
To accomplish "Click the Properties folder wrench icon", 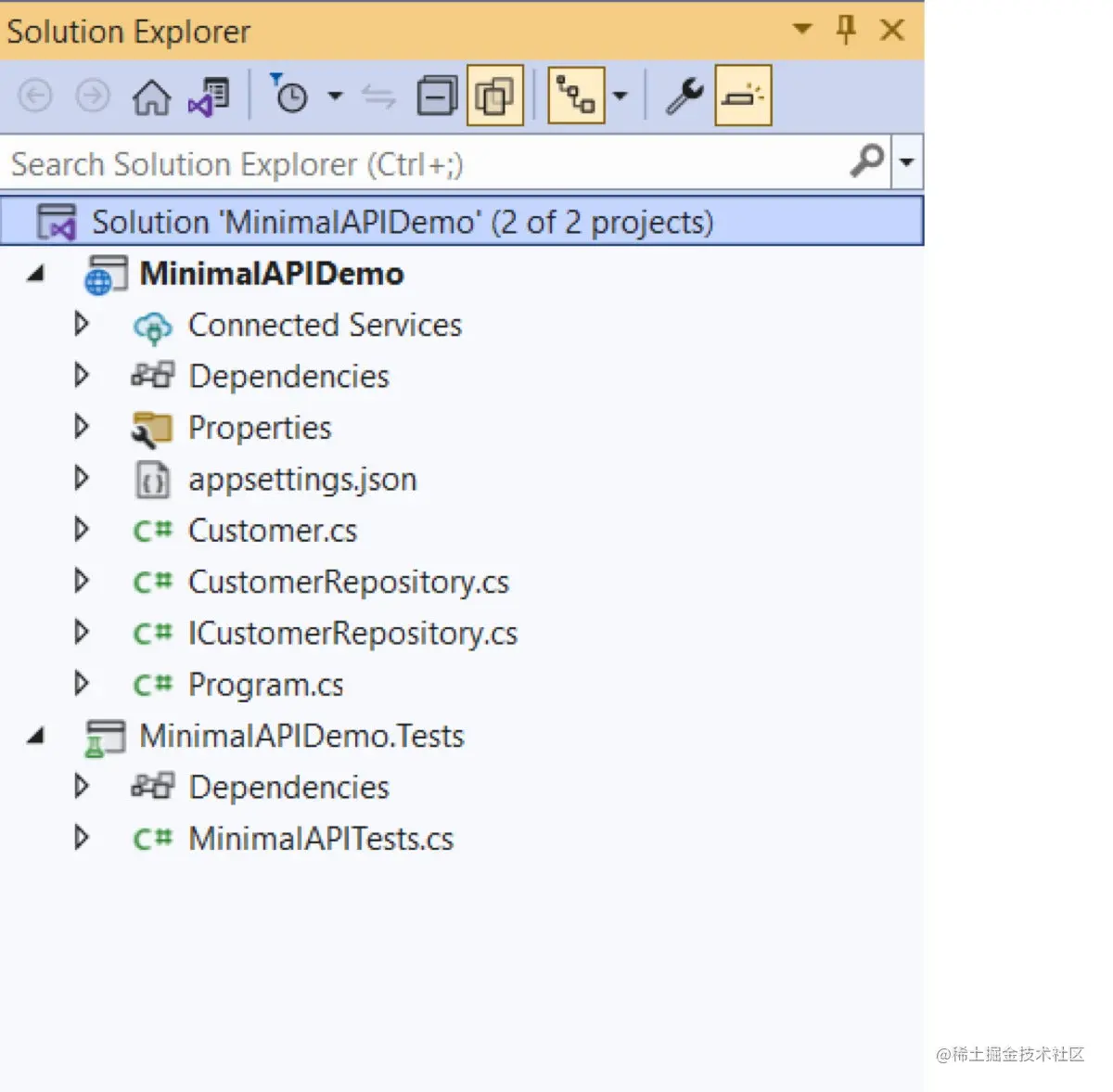I will (152, 429).
